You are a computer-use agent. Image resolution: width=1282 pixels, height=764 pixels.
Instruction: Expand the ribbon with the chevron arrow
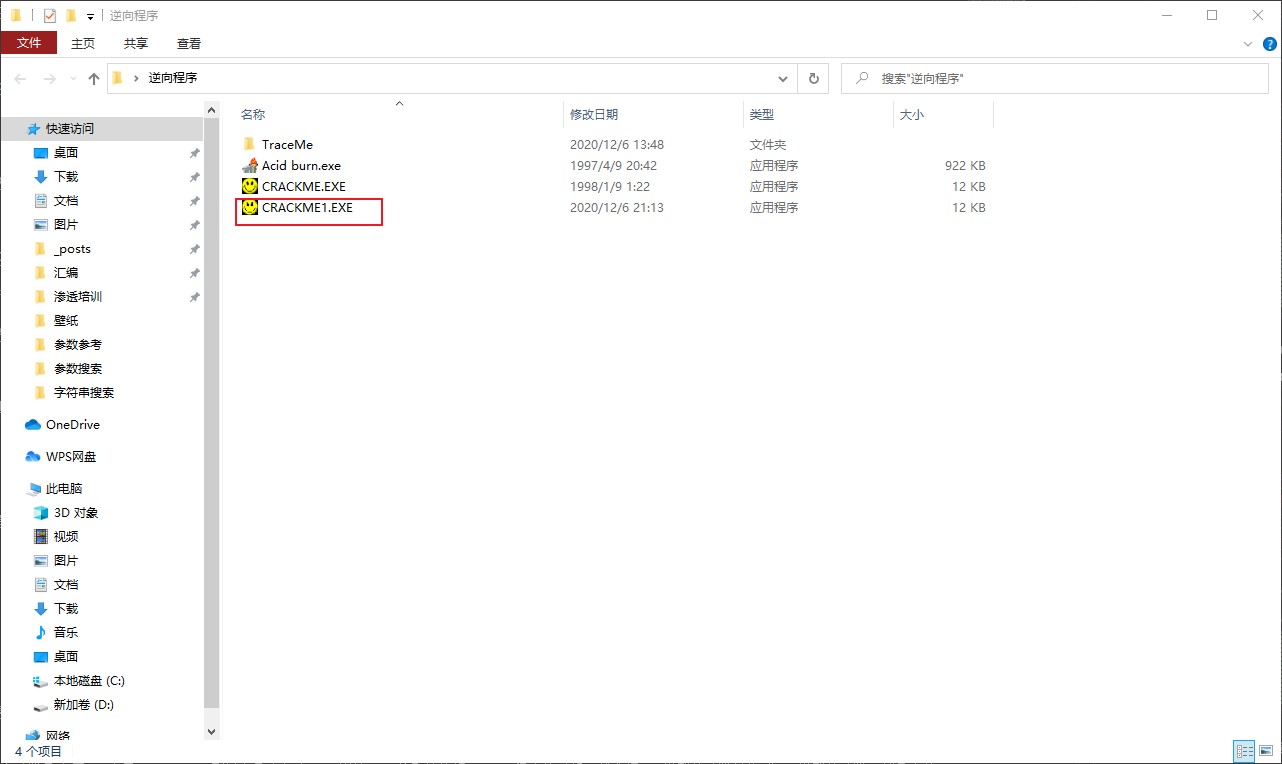point(1247,44)
